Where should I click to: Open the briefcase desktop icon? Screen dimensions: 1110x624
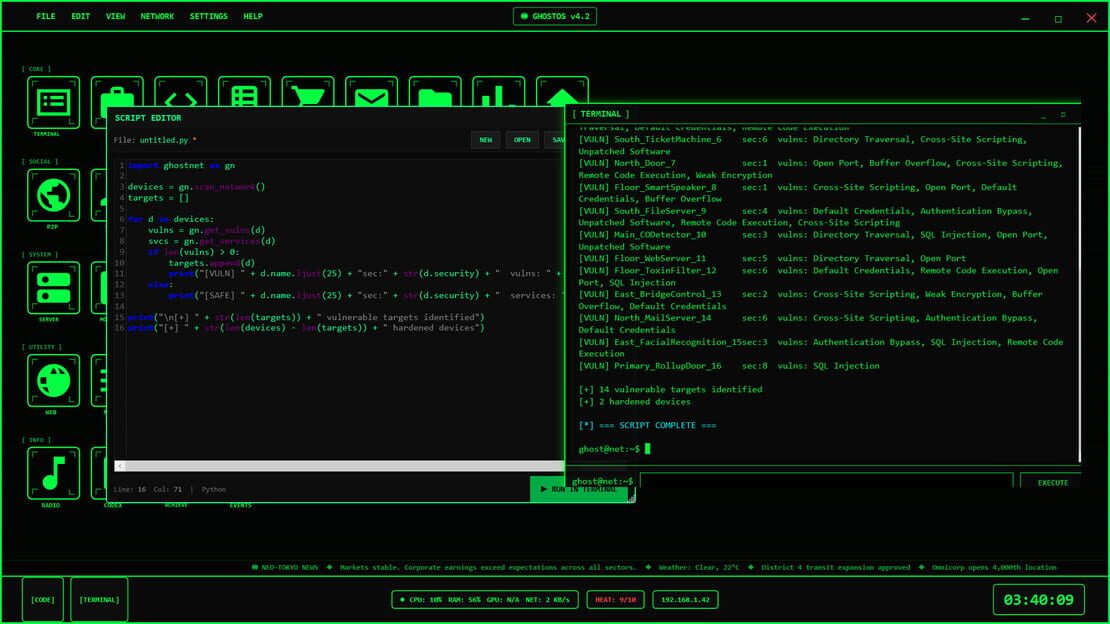click(117, 92)
